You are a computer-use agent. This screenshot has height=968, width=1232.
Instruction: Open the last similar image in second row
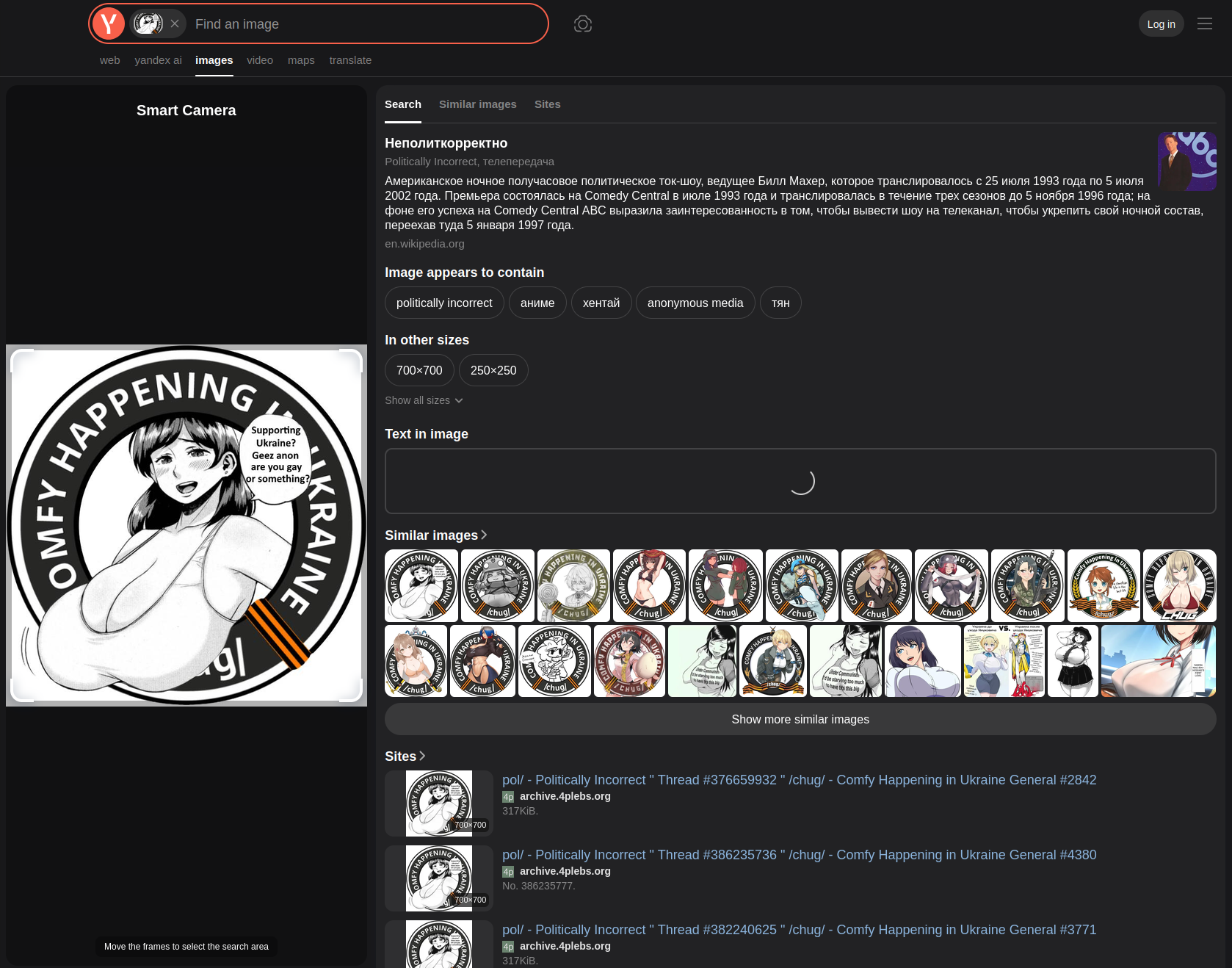1159,661
